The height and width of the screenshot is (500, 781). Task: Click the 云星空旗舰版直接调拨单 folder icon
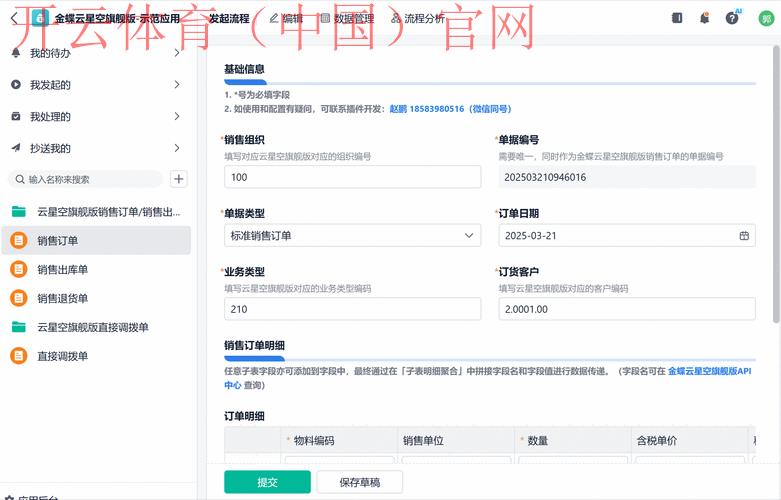[x=19, y=327]
